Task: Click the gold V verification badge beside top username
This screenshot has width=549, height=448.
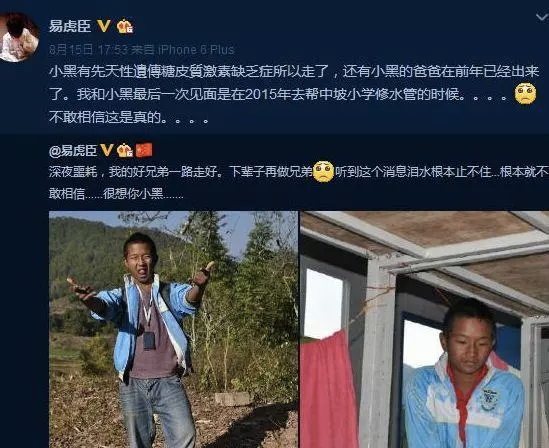Action: pos(104,26)
